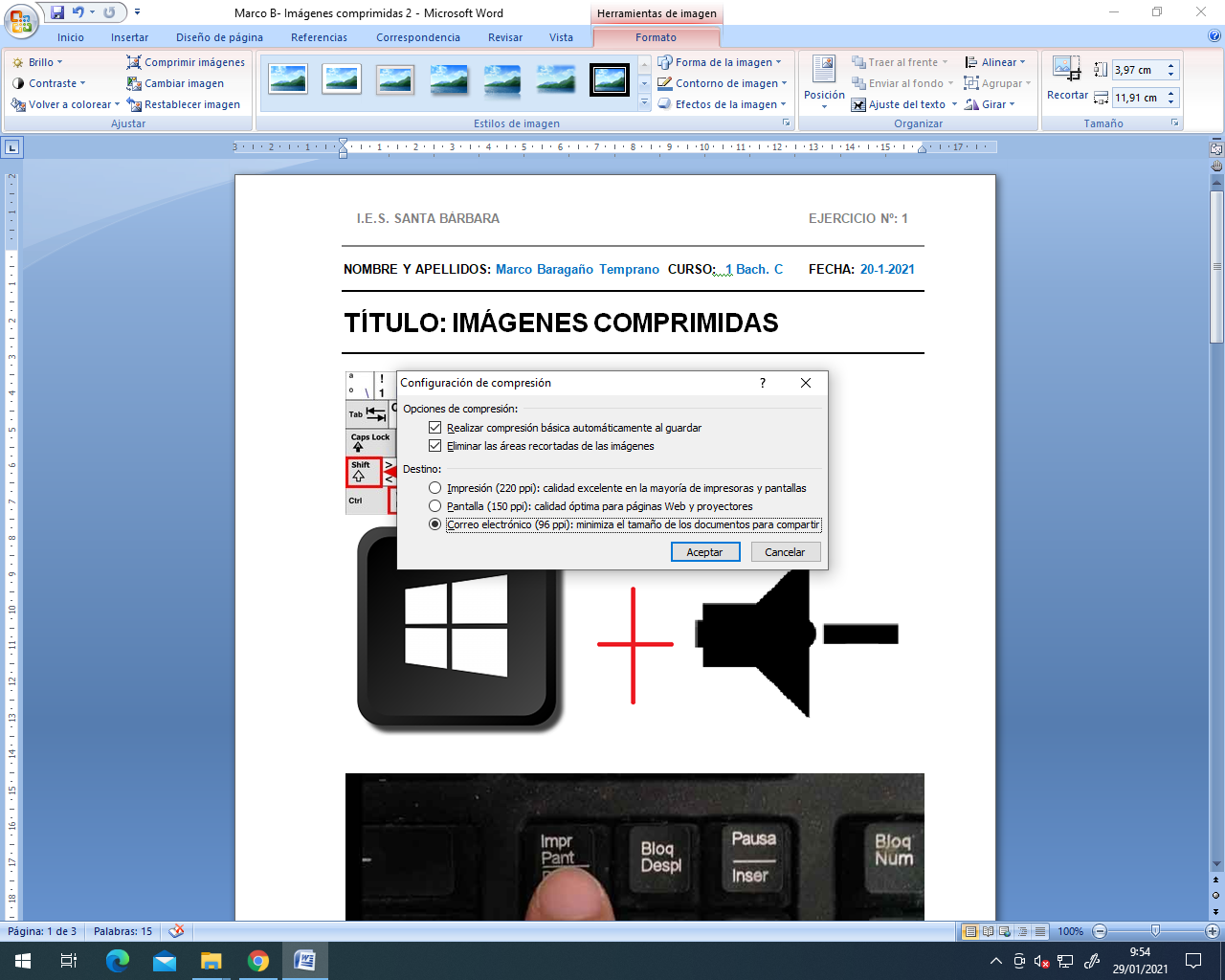This screenshot has width=1225, height=980.
Task: Open Windows Start menu
Action: (23, 961)
